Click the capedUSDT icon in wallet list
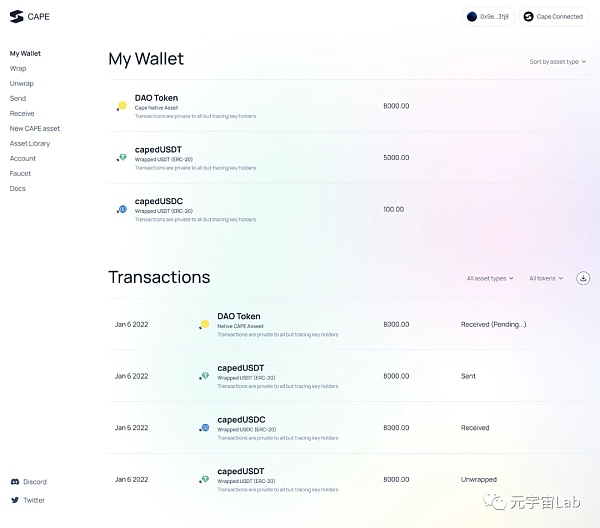 [x=122, y=157]
